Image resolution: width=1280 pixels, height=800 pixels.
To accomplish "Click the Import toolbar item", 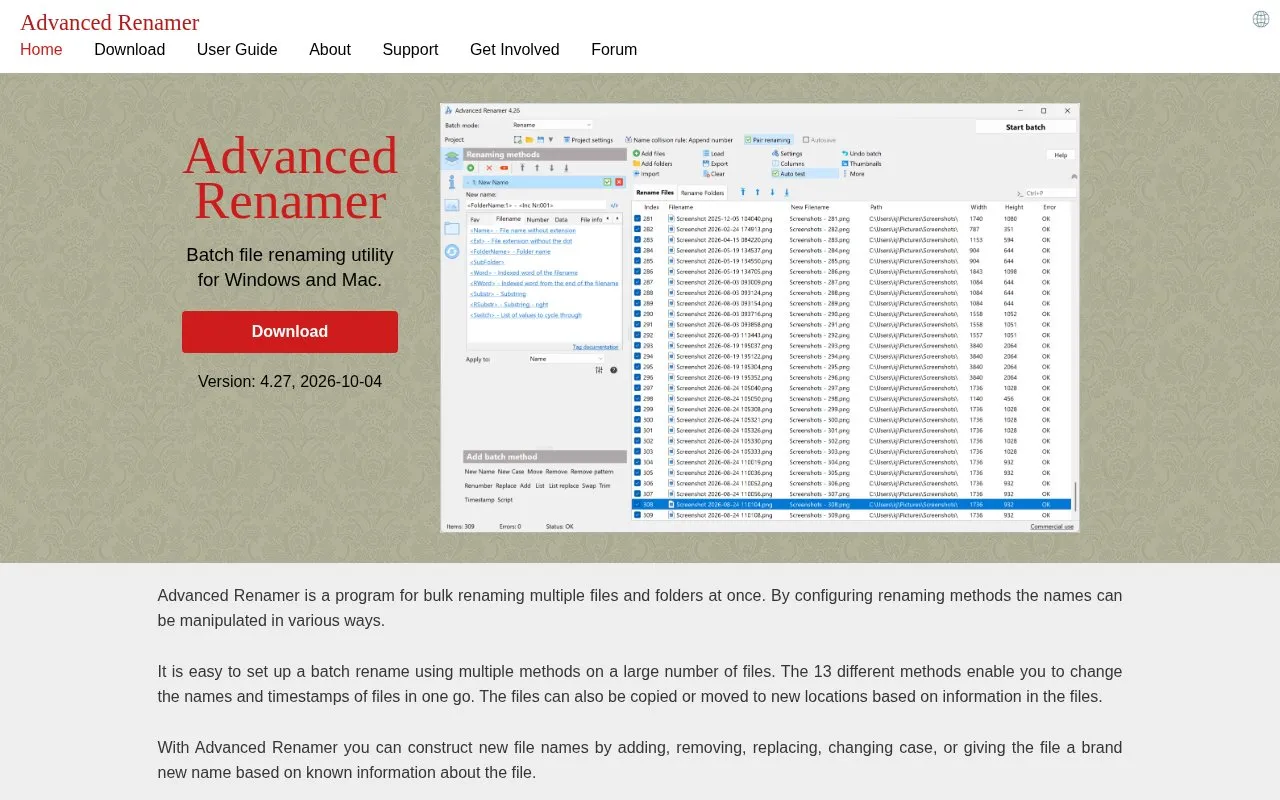I will [x=646, y=174].
